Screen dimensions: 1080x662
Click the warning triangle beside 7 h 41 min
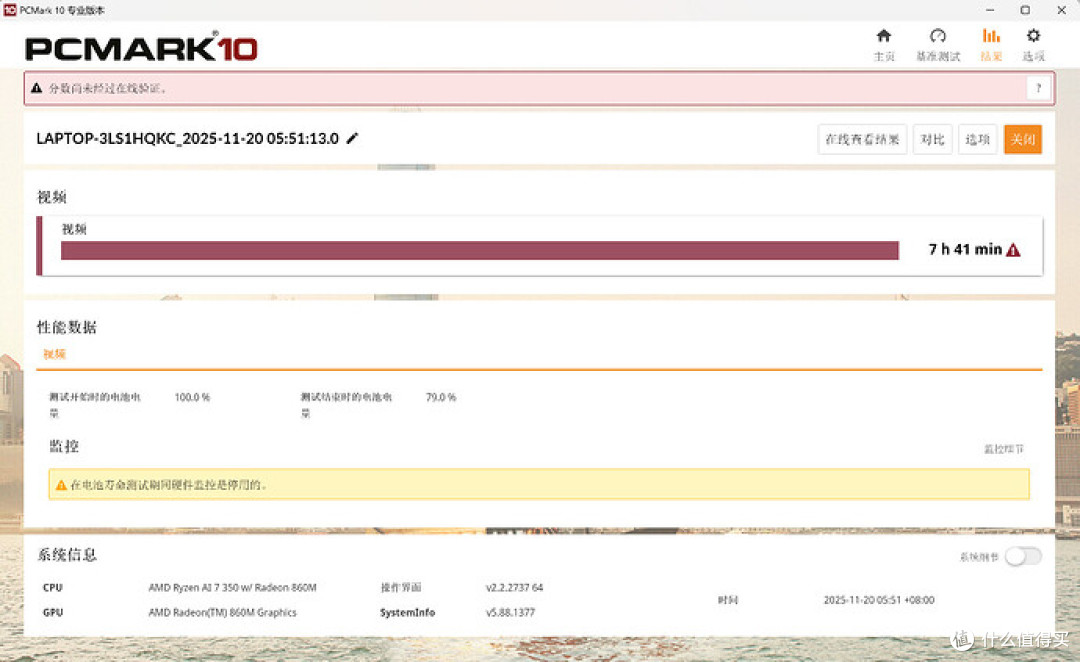1013,250
